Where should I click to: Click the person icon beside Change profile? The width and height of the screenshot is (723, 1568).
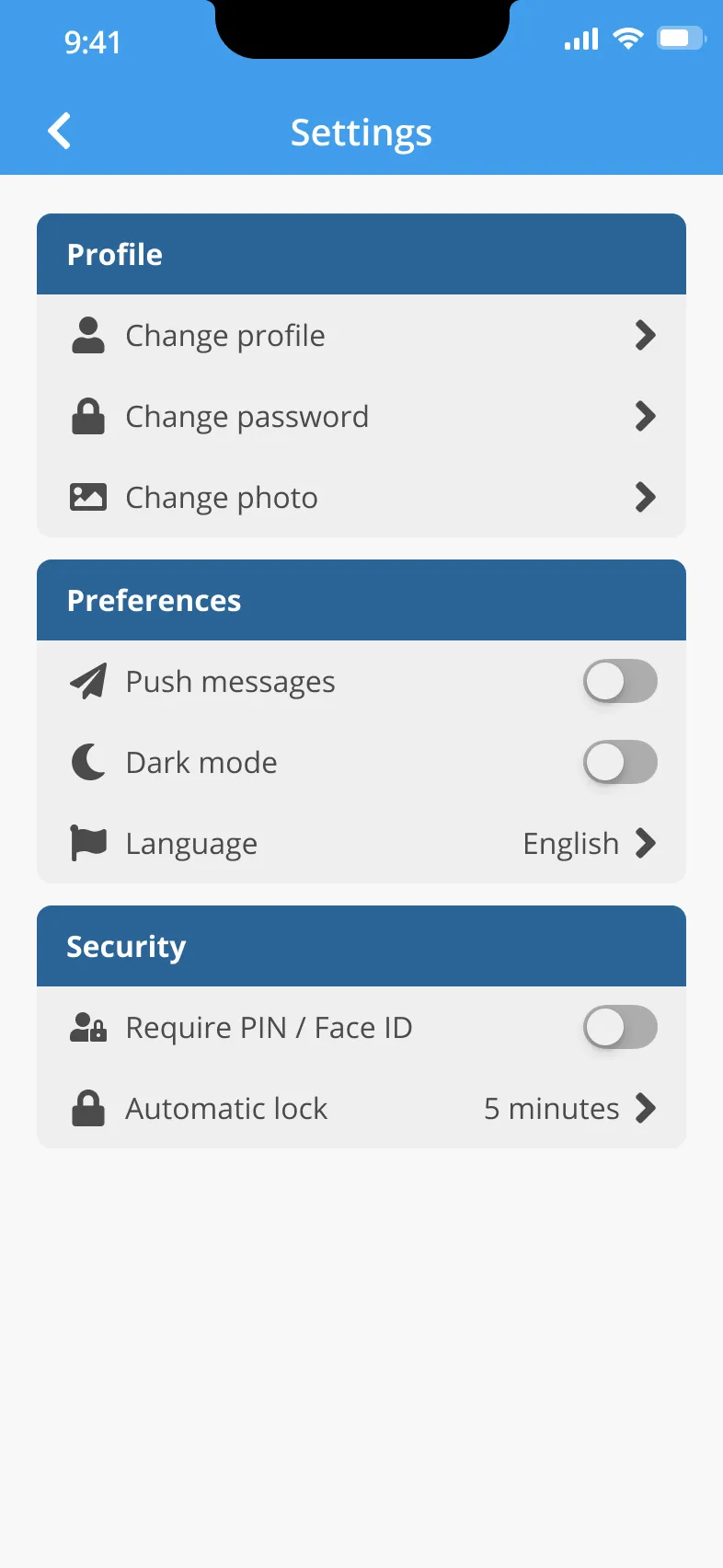tap(88, 335)
